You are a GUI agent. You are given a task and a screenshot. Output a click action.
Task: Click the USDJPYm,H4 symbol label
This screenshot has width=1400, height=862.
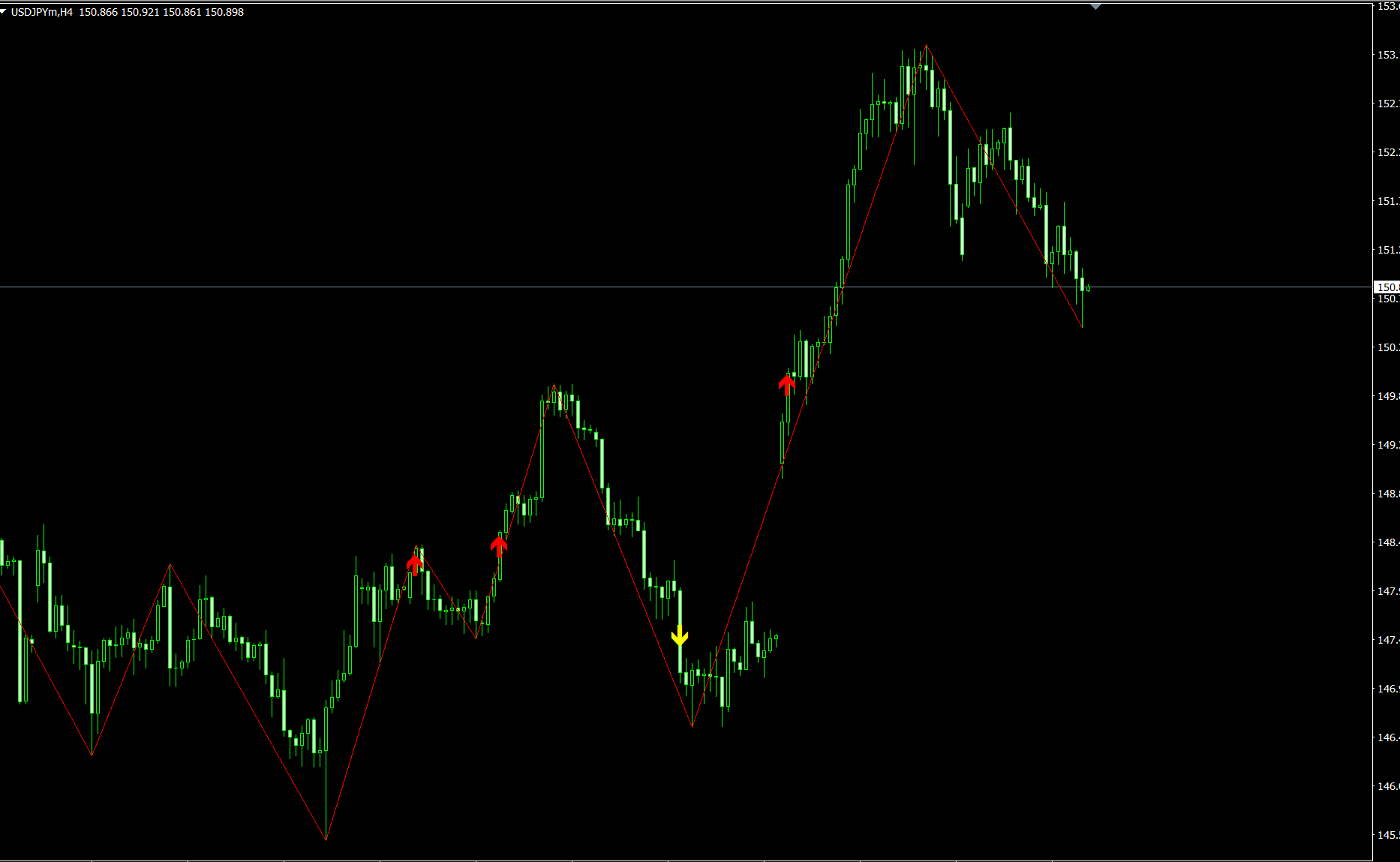point(42,12)
